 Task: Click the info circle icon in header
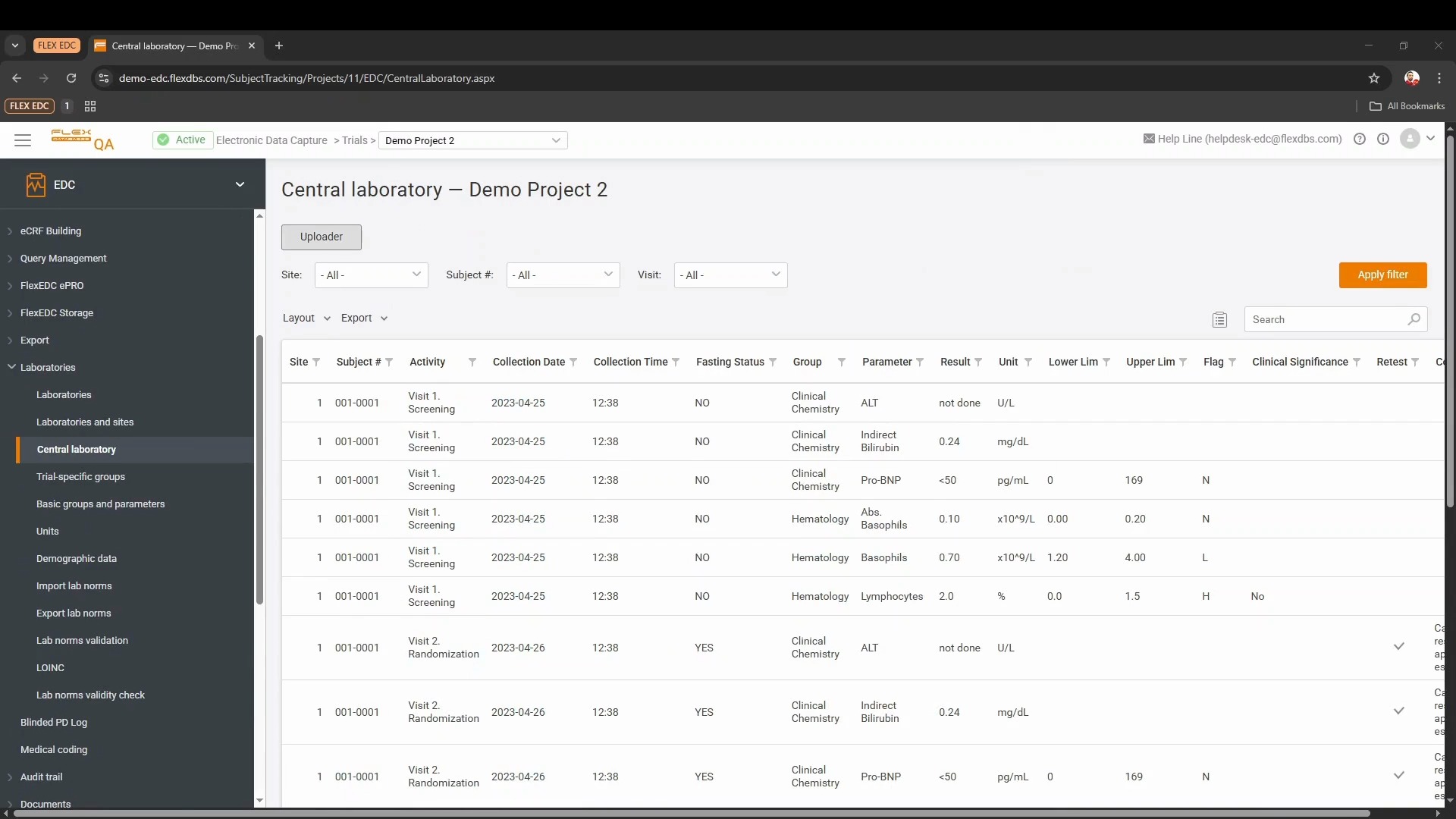[x=1383, y=140]
